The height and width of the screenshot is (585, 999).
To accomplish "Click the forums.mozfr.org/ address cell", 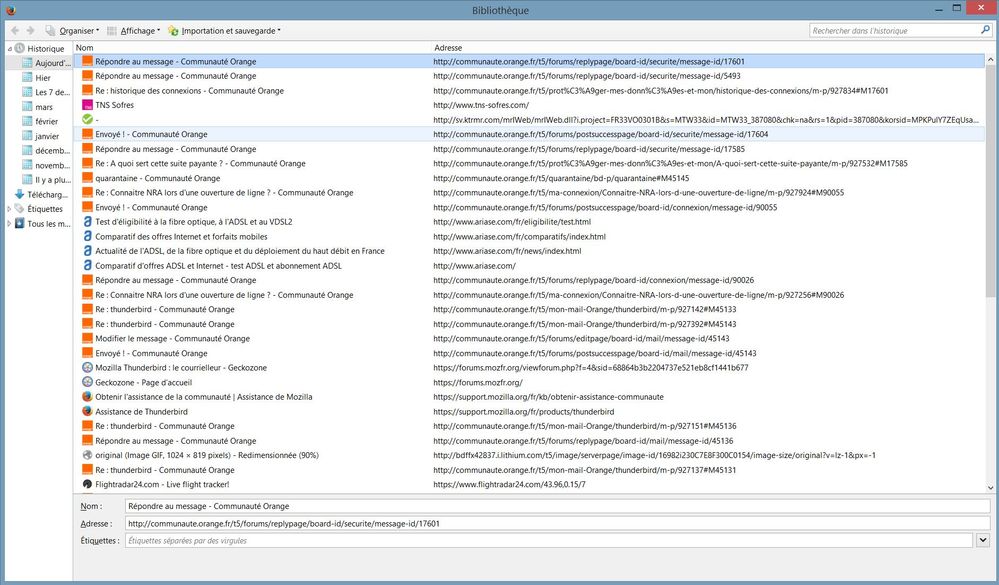I will (x=478, y=382).
